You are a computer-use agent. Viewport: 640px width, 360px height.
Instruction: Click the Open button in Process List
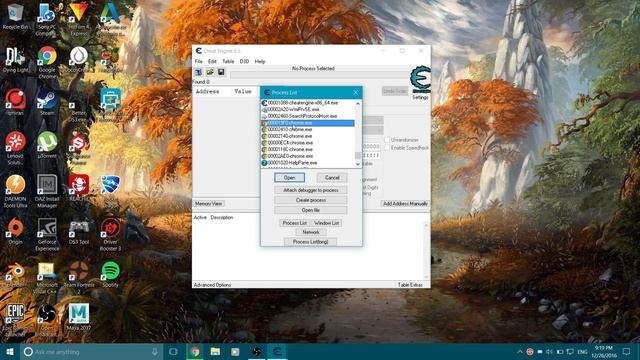pos(289,178)
